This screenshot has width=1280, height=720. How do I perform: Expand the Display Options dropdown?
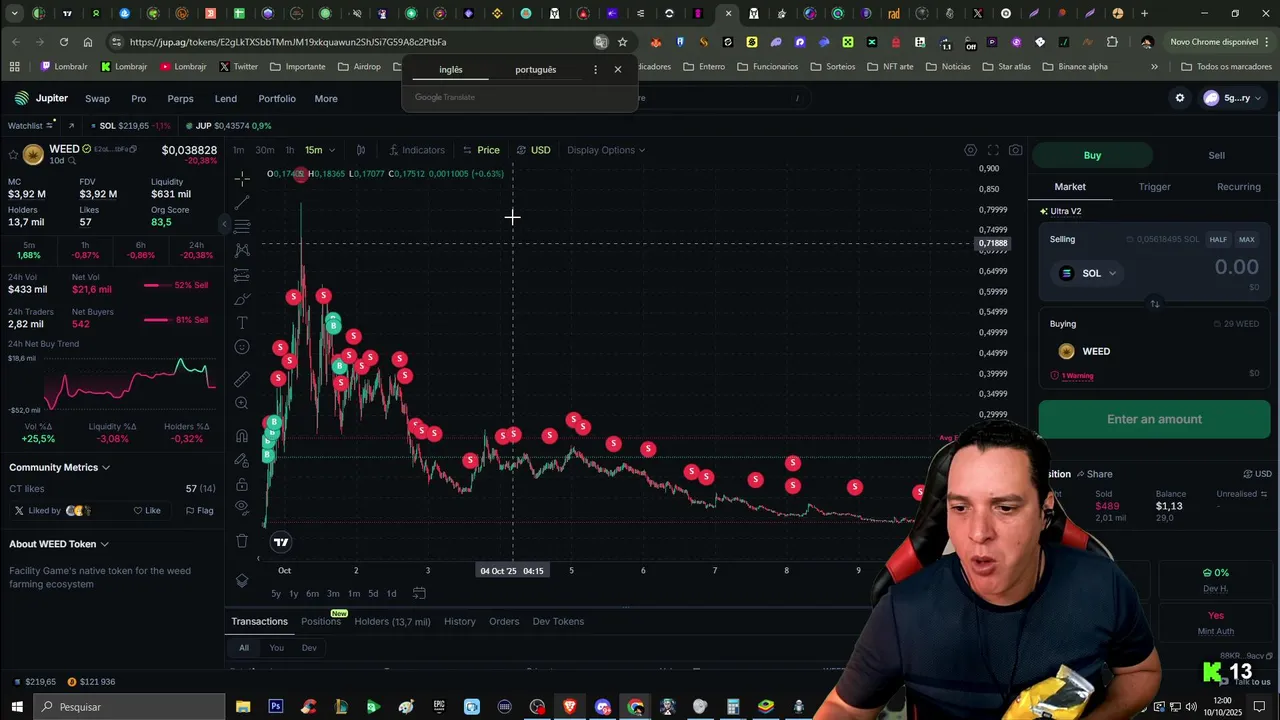coord(606,150)
